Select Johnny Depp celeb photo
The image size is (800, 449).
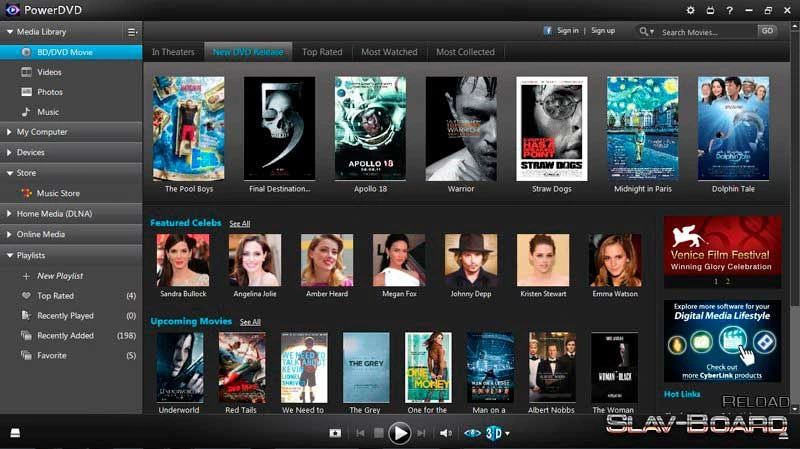point(470,260)
